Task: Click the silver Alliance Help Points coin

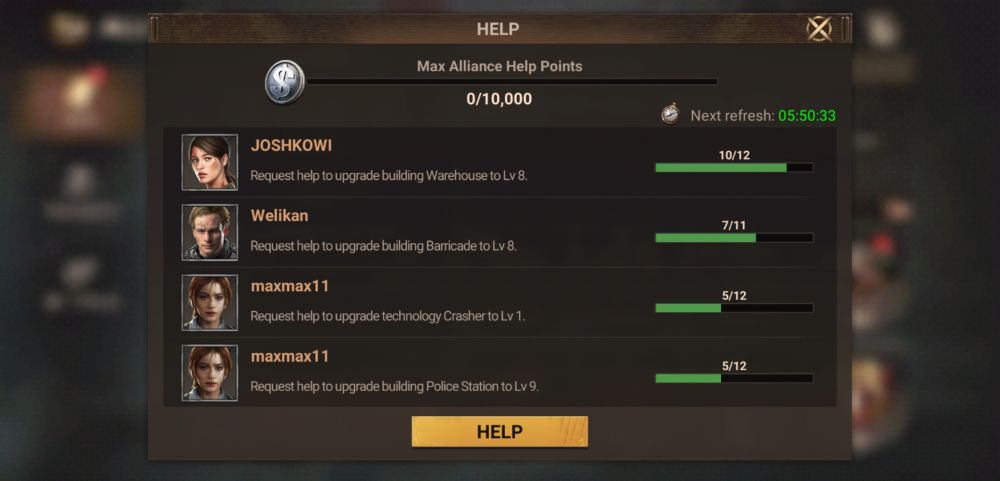Action: click(284, 82)
